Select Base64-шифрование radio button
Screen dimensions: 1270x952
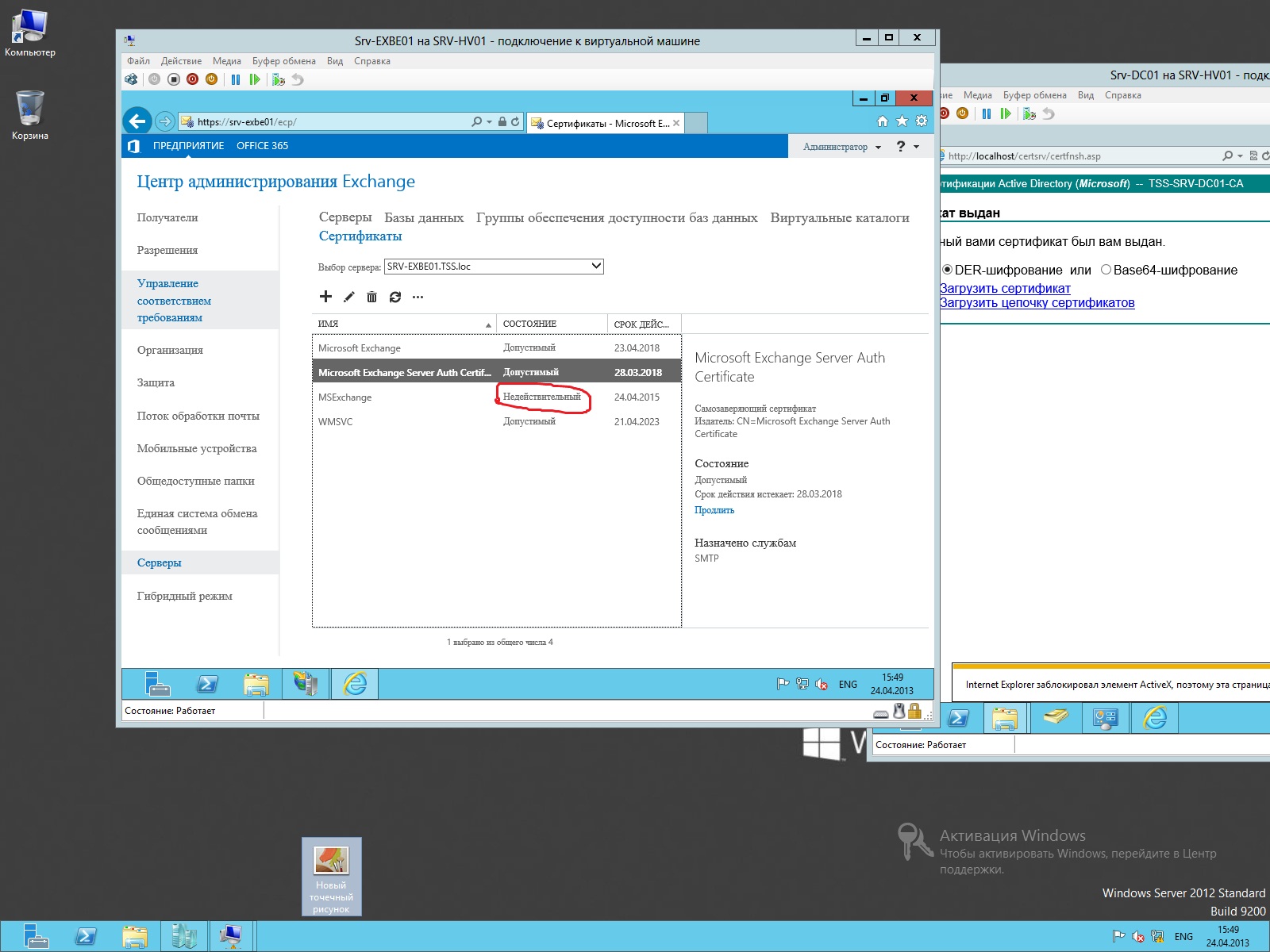coord(1106,270)
